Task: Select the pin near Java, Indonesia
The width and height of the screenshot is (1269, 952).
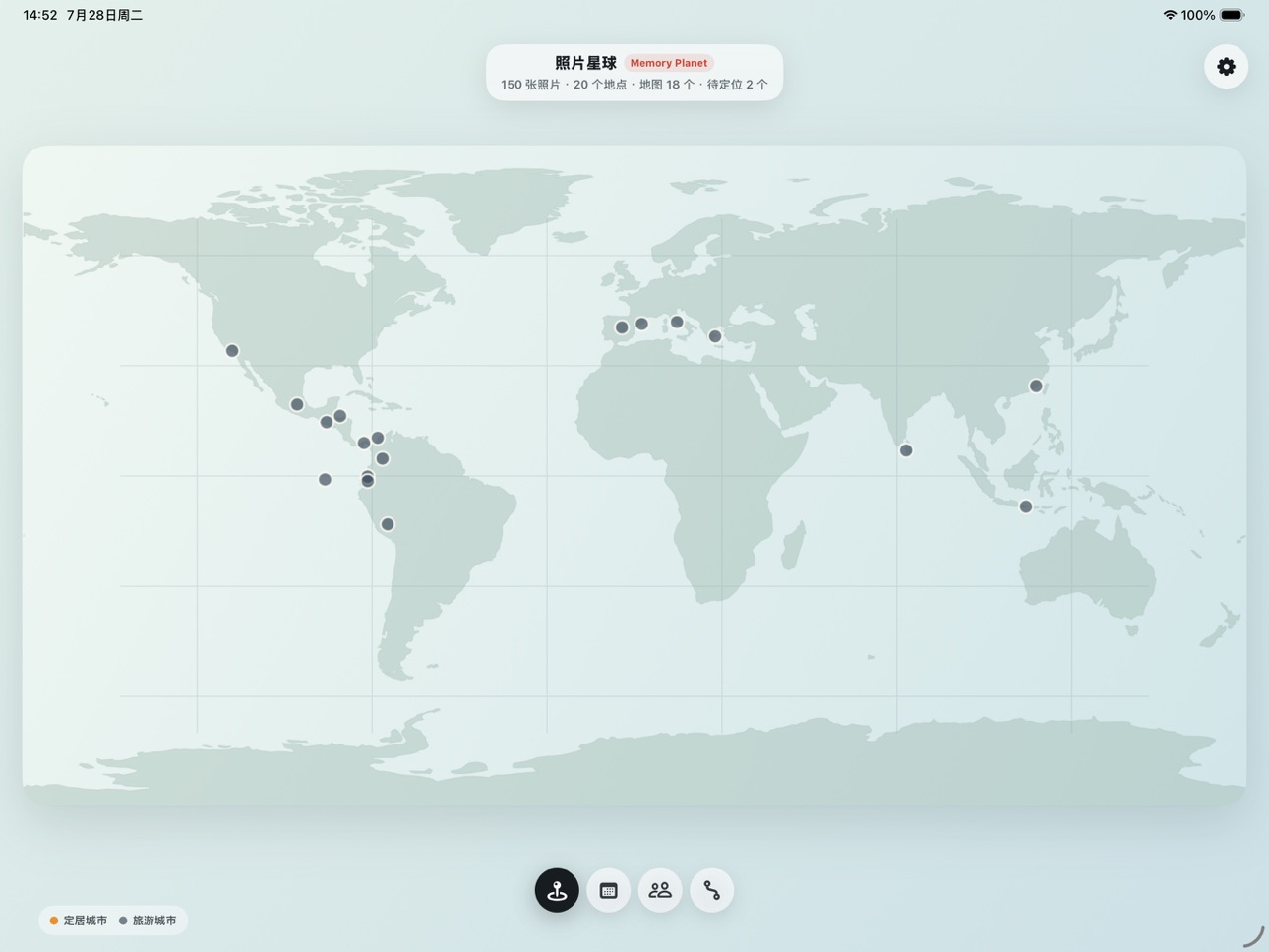Action: 1026,506
